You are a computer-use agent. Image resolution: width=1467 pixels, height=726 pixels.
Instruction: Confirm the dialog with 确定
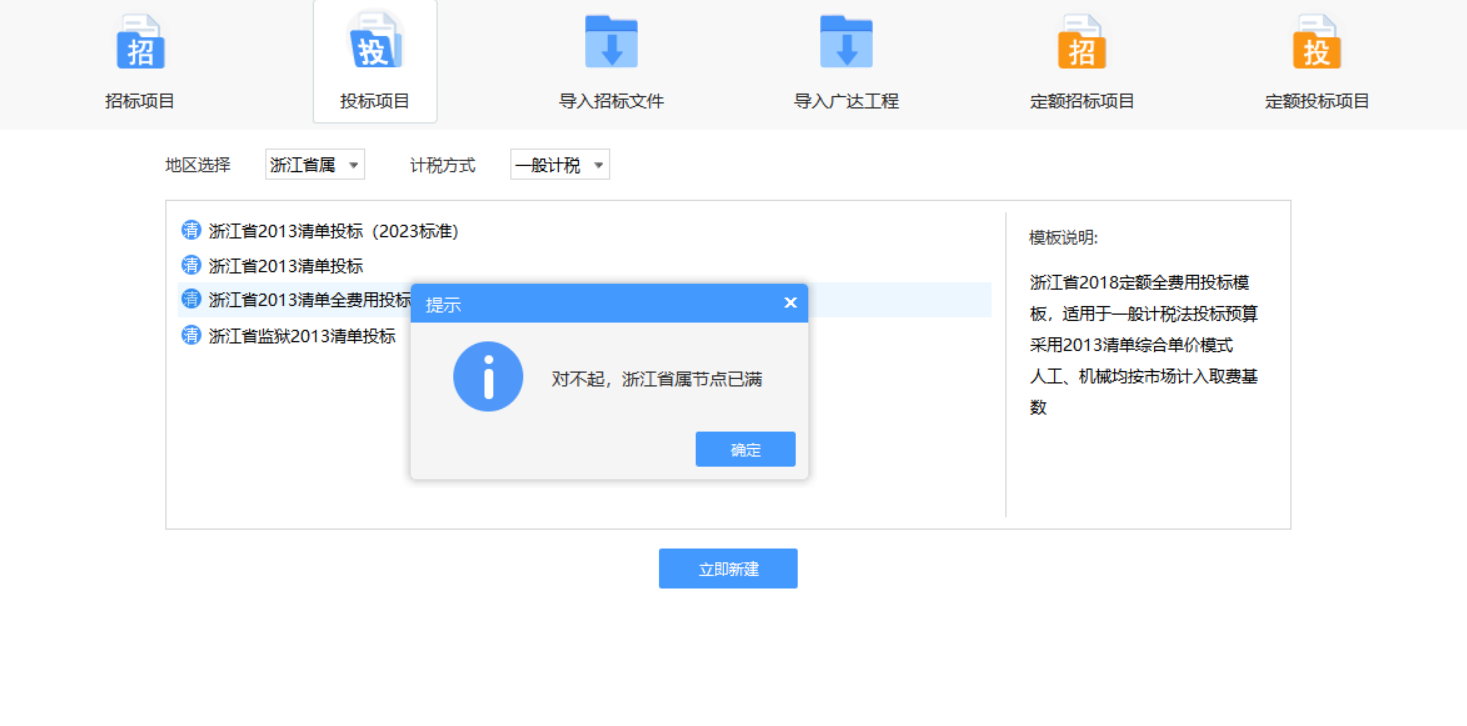click(x=746, y=449)
